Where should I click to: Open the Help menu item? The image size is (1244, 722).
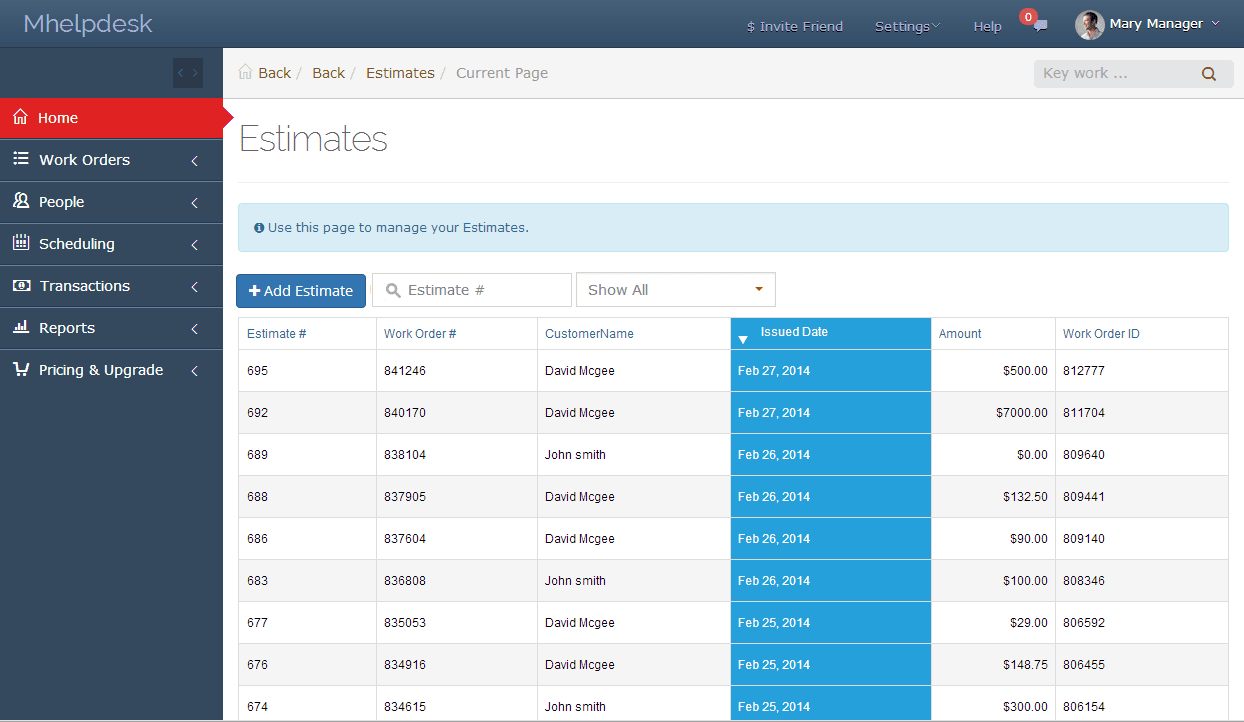pyautogui.click(x=987, y=26)
